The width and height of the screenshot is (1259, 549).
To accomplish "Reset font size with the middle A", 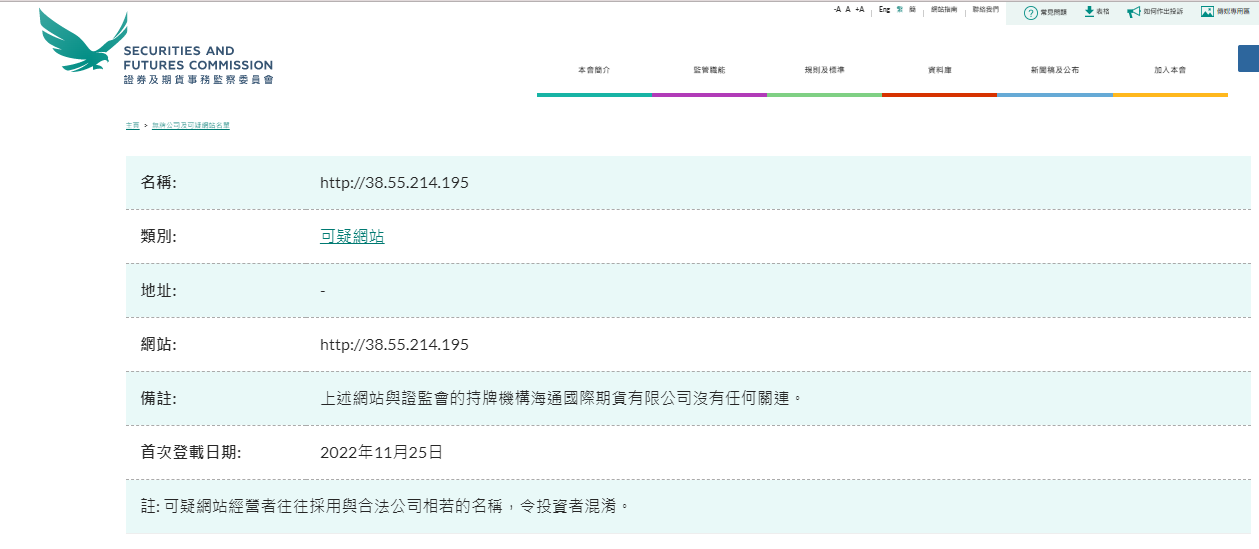I will tap(848, 9).
